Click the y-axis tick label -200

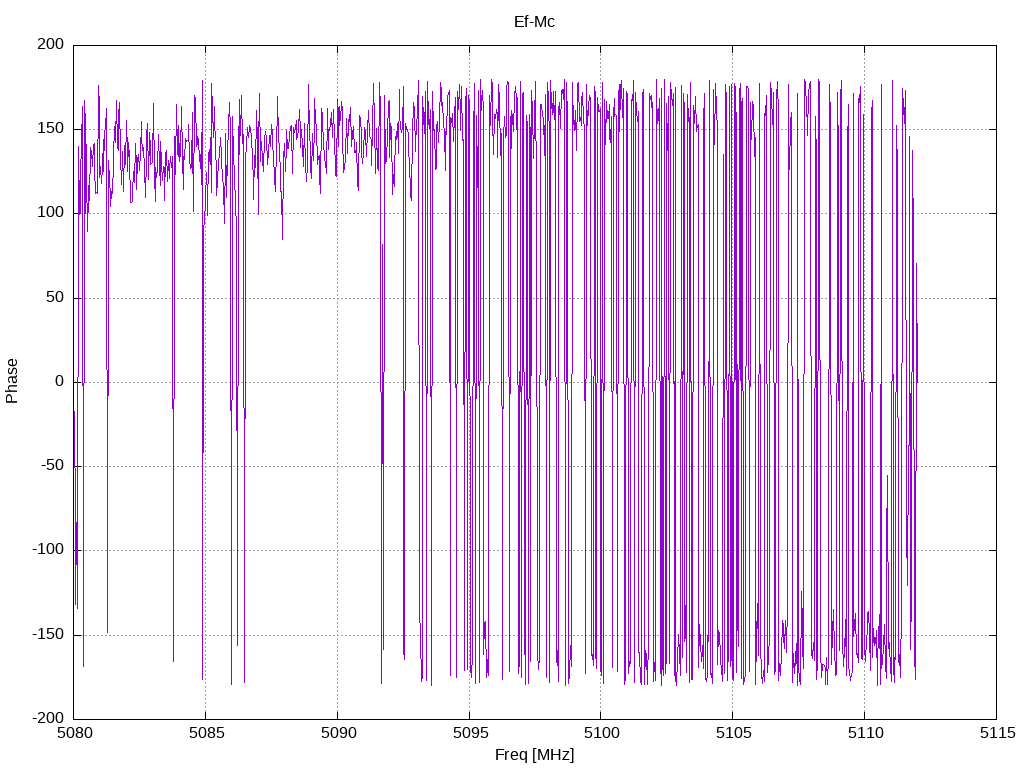(48, 718)
